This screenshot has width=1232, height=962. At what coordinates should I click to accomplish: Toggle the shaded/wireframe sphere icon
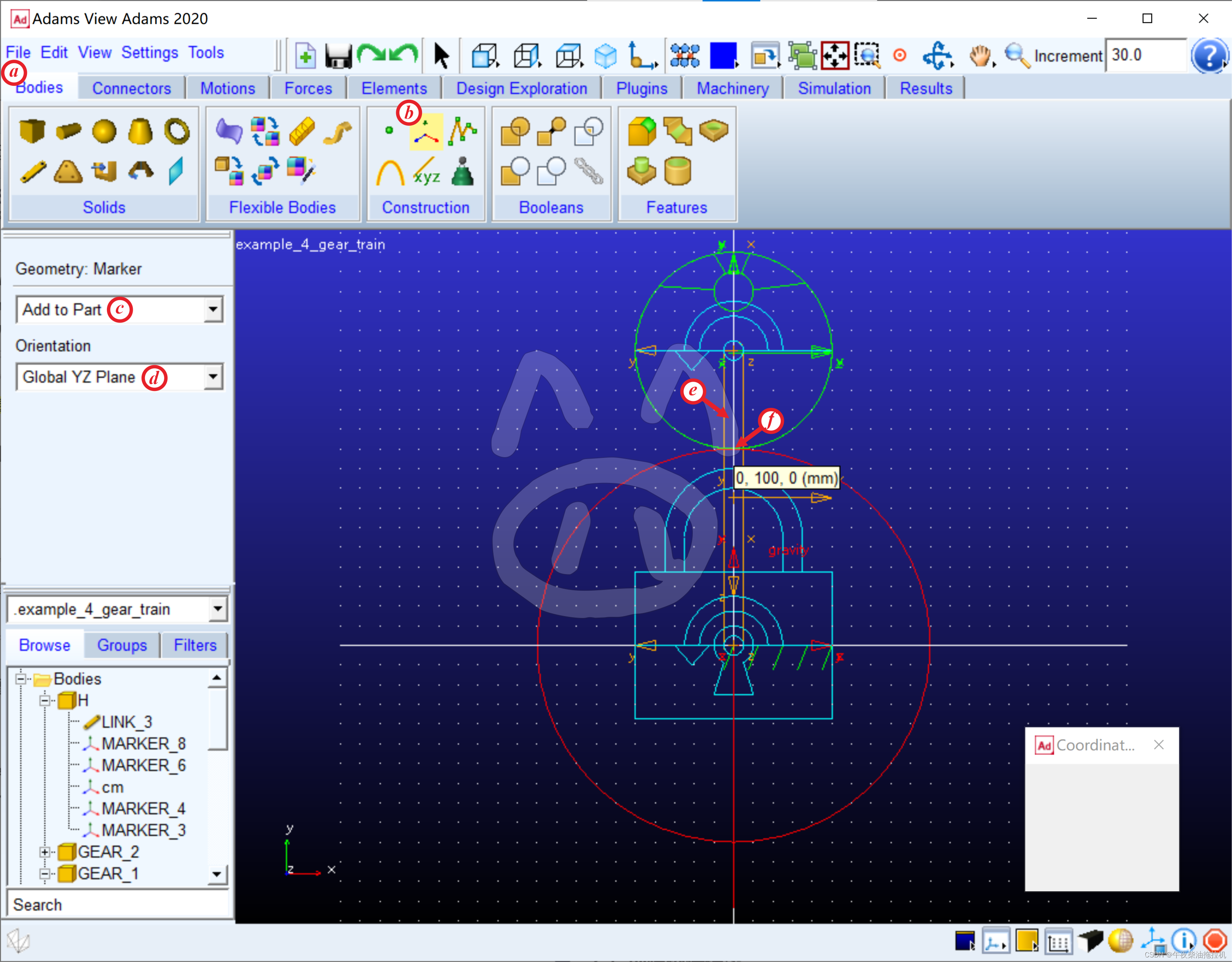point(1121,940)
